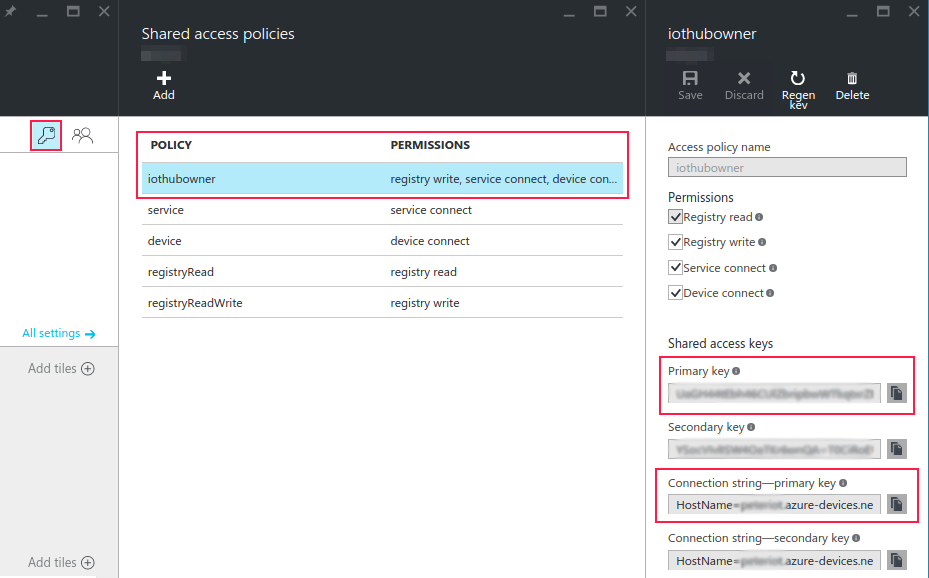This screenshot has height=578, width=929.
Task: Click the bottom Add tiles plus icon
Action: click(x=88, y=563)
